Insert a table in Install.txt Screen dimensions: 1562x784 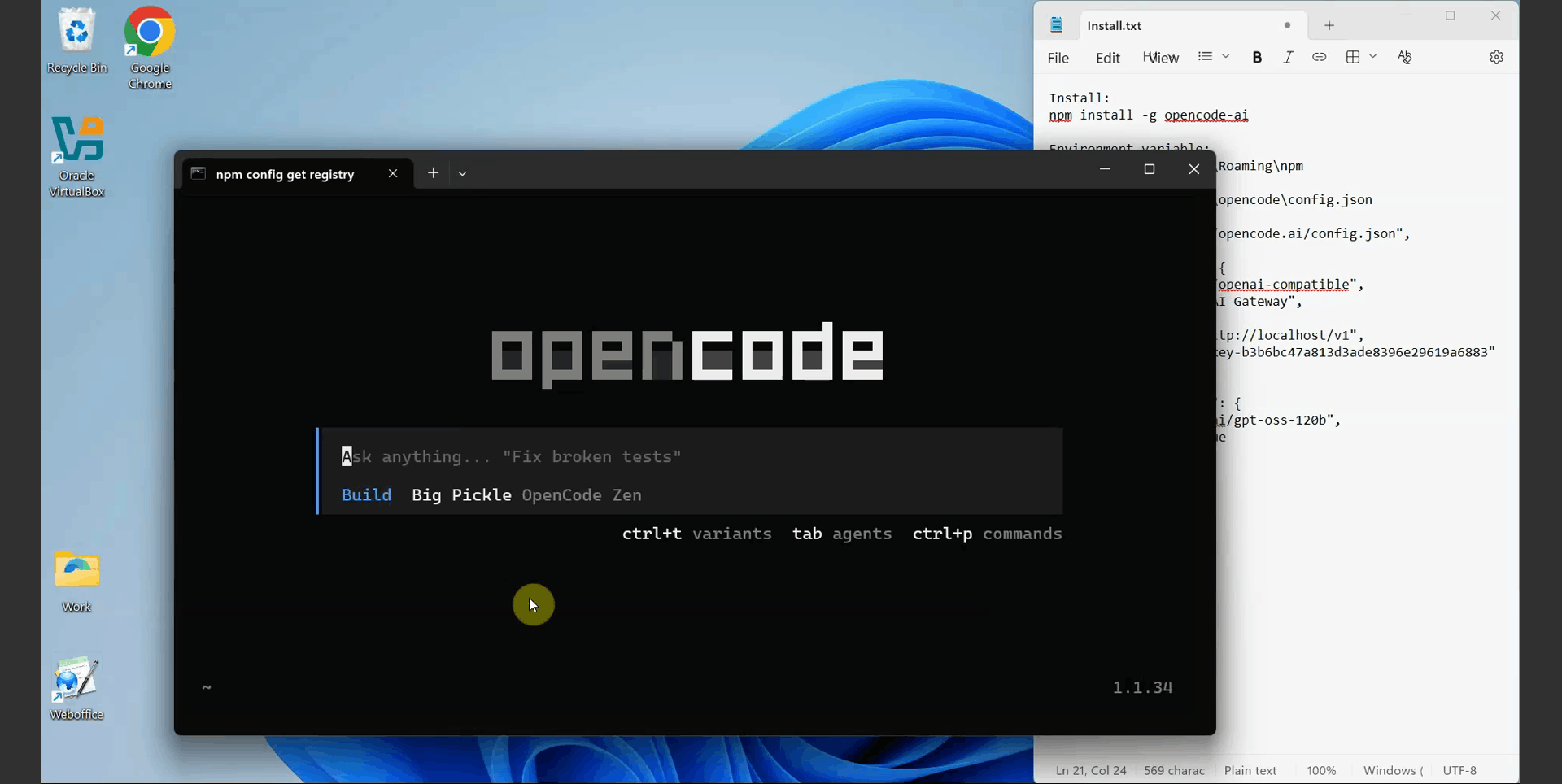(1353, 57)
